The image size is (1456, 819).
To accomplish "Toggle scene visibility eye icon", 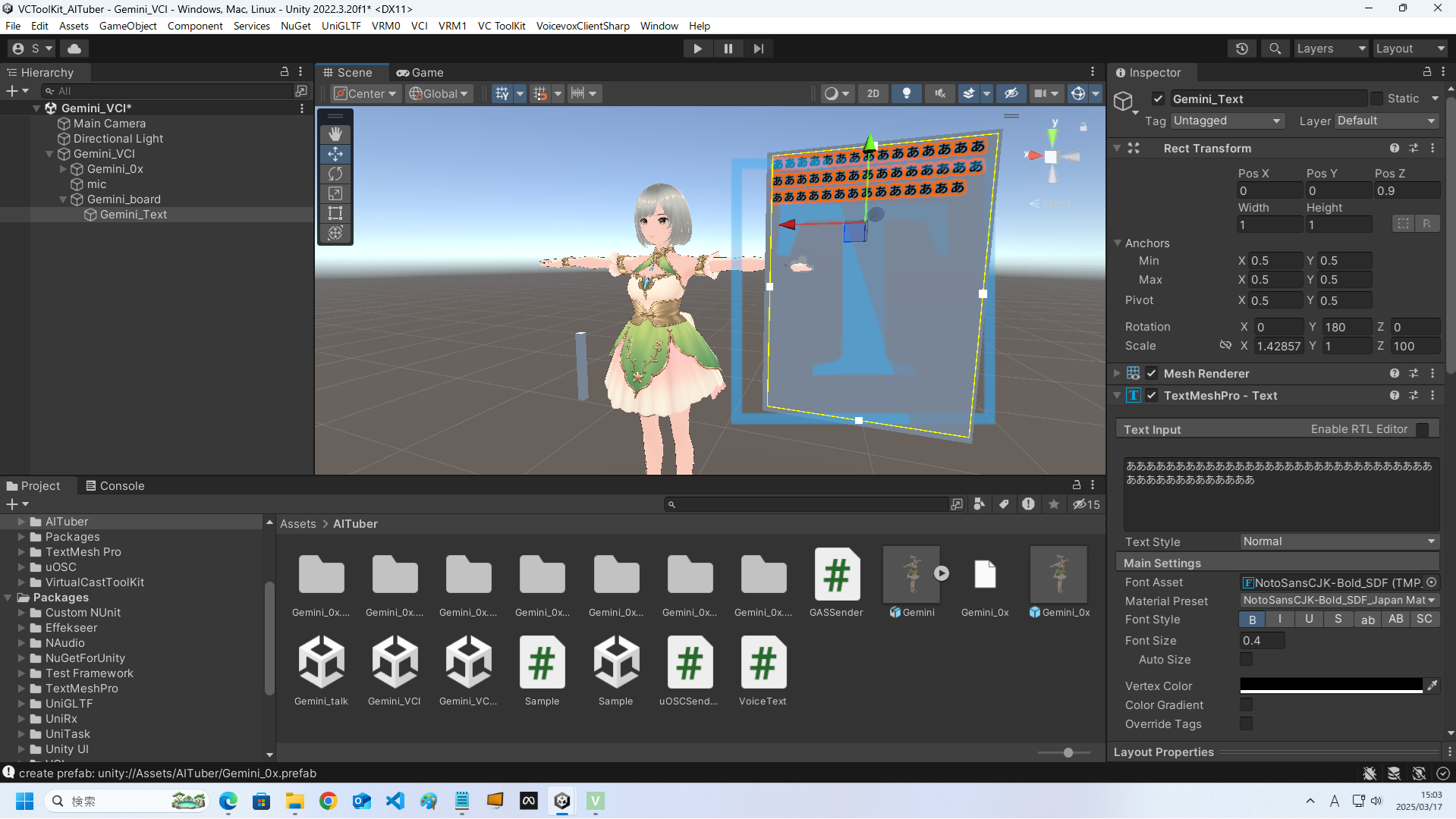I will tap(1011, 93).
